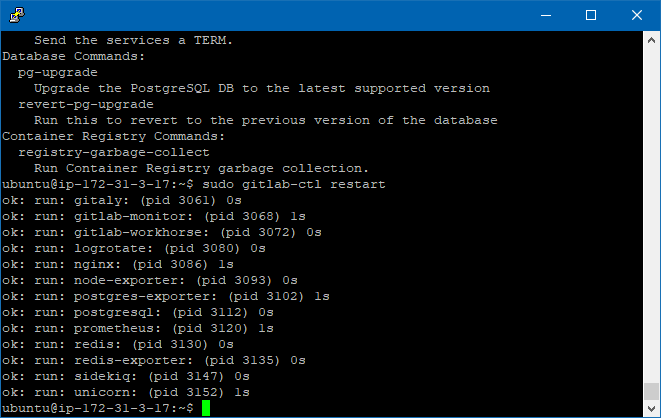This screenshot has height=418, width=661.
Task: Click the sidekiq status output line
Action: [x=126, y=377]
